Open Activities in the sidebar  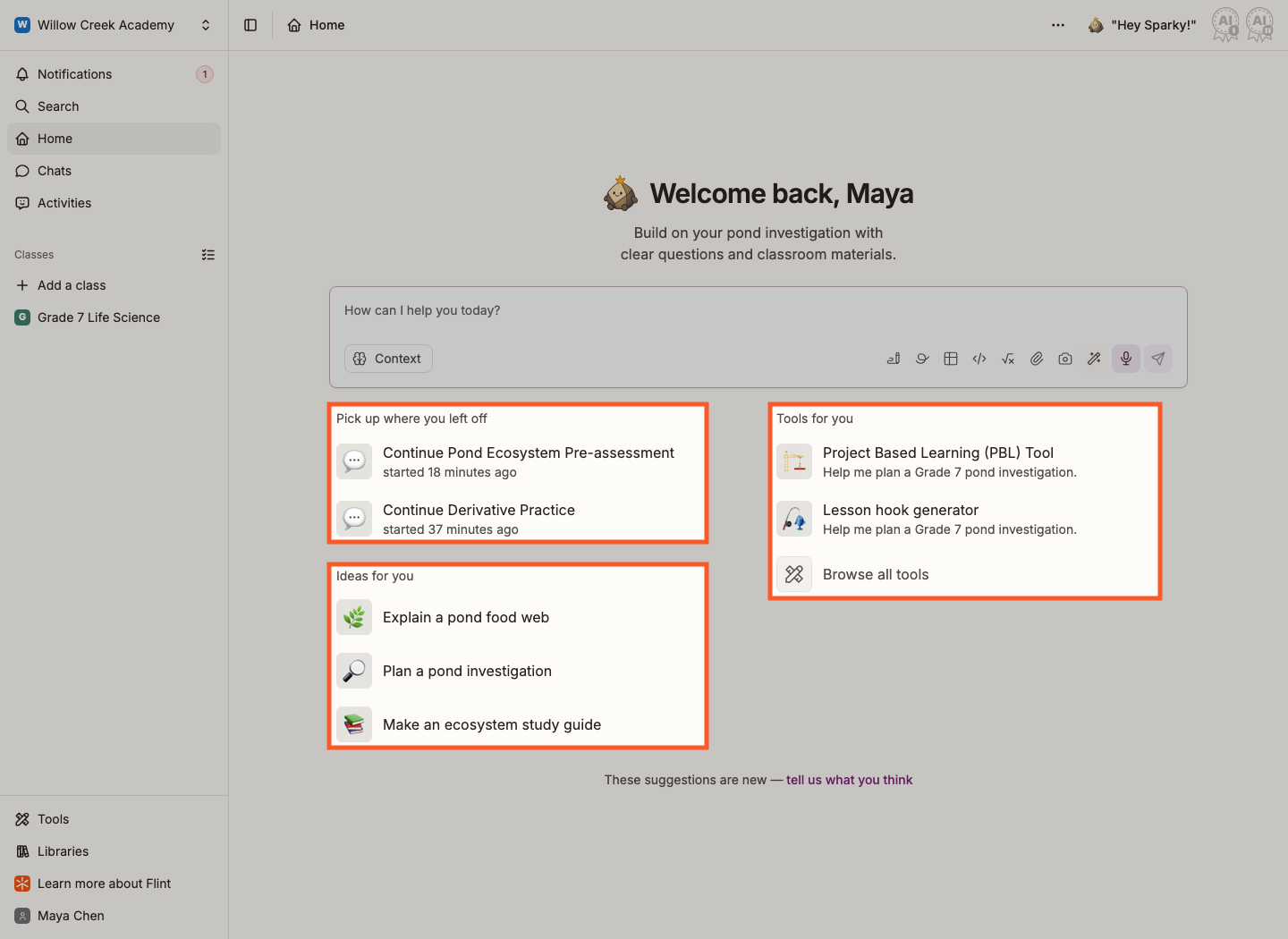114,203
